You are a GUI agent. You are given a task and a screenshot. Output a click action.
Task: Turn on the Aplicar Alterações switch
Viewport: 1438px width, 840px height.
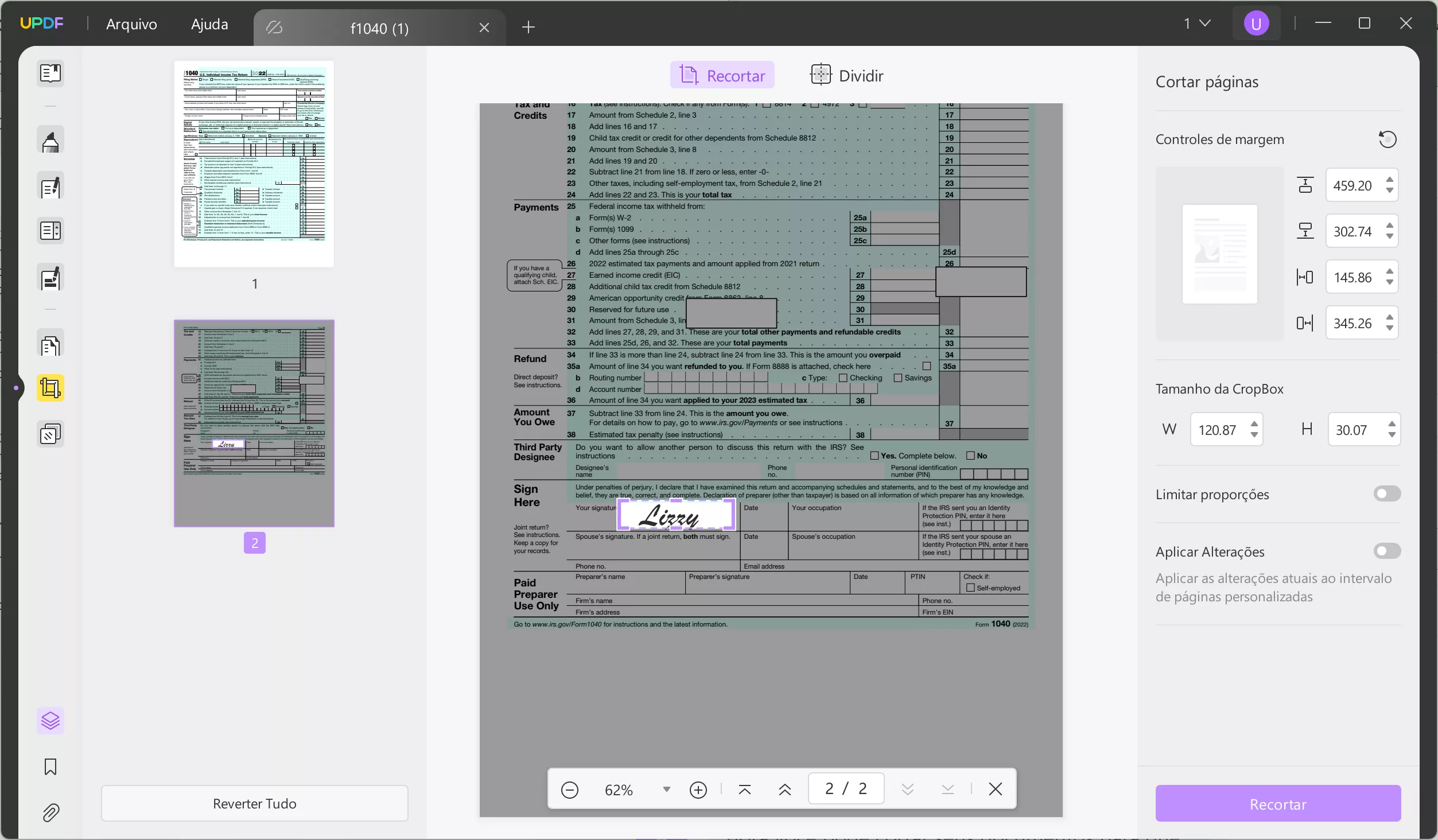click(1387, 551)
